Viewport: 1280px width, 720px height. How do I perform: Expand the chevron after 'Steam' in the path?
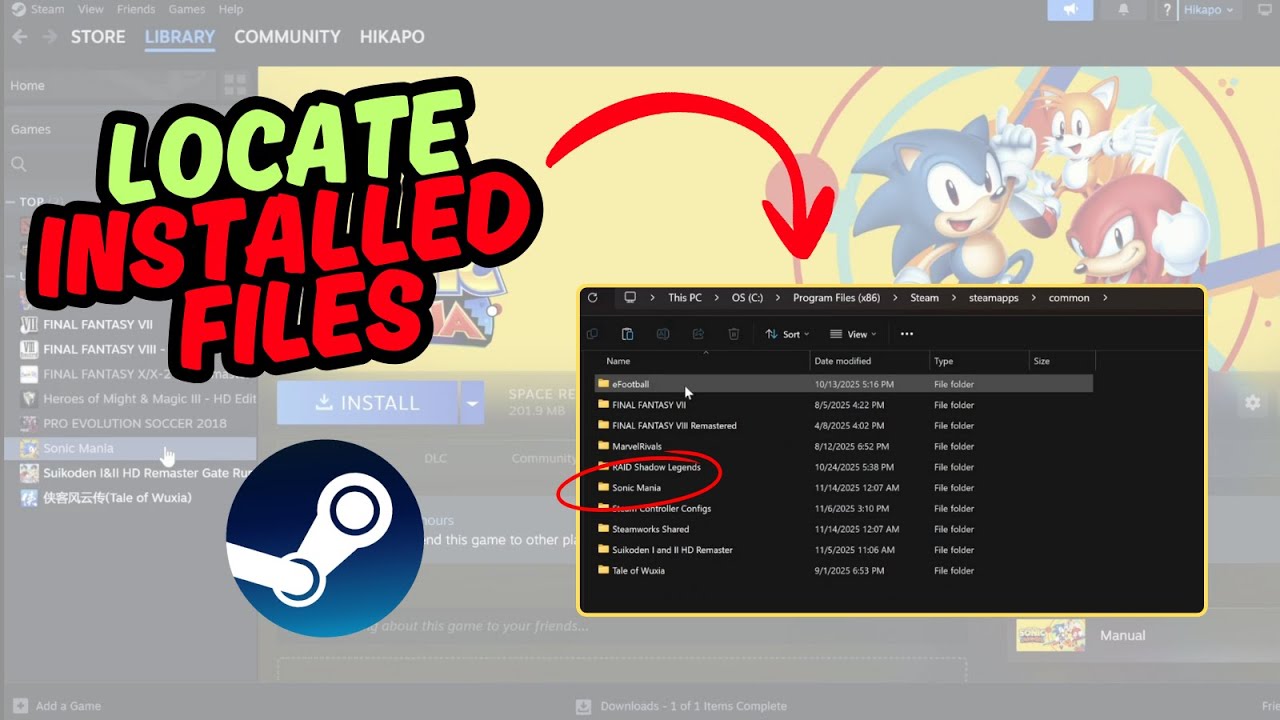[x=954, y=298]
